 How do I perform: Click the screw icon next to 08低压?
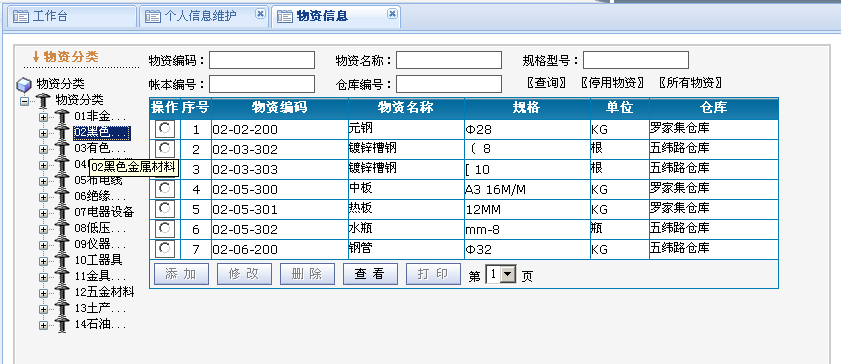click(x=62, y=229)
